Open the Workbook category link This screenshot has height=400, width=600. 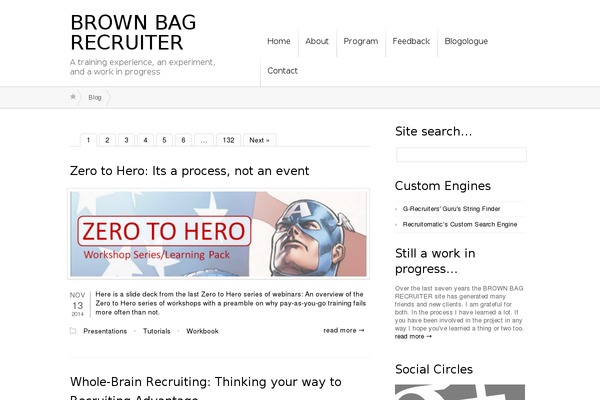[x=202, y=331]
